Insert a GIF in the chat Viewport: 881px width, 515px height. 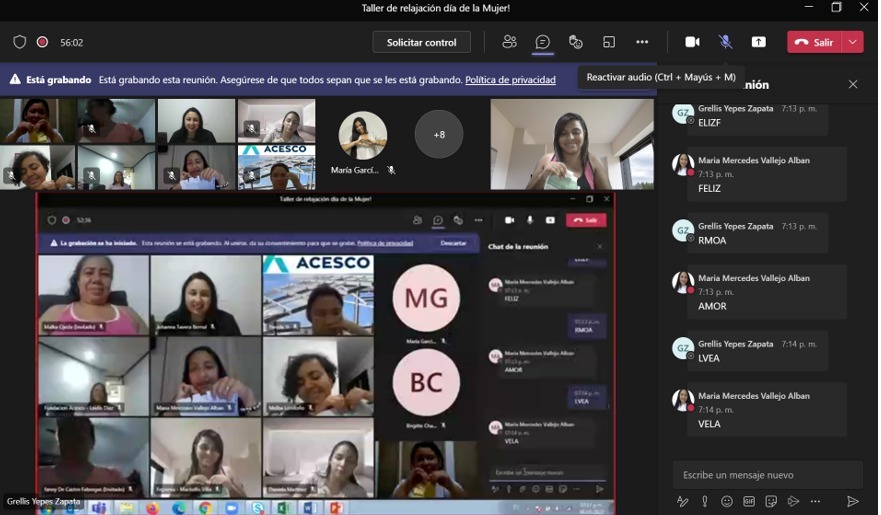(x=749, y=501)
